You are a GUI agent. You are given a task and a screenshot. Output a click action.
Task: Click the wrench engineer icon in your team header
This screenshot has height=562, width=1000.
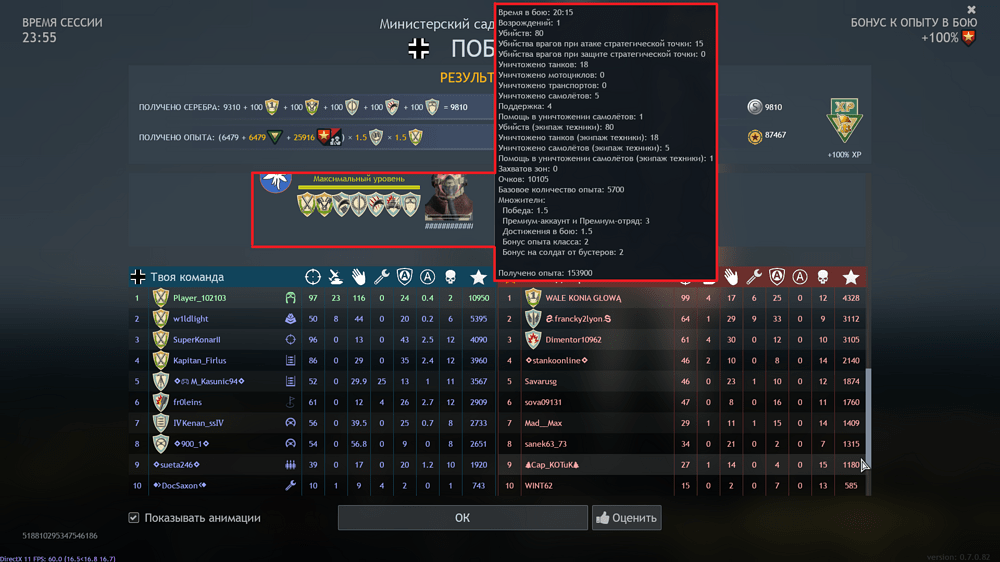coord(381,277)
